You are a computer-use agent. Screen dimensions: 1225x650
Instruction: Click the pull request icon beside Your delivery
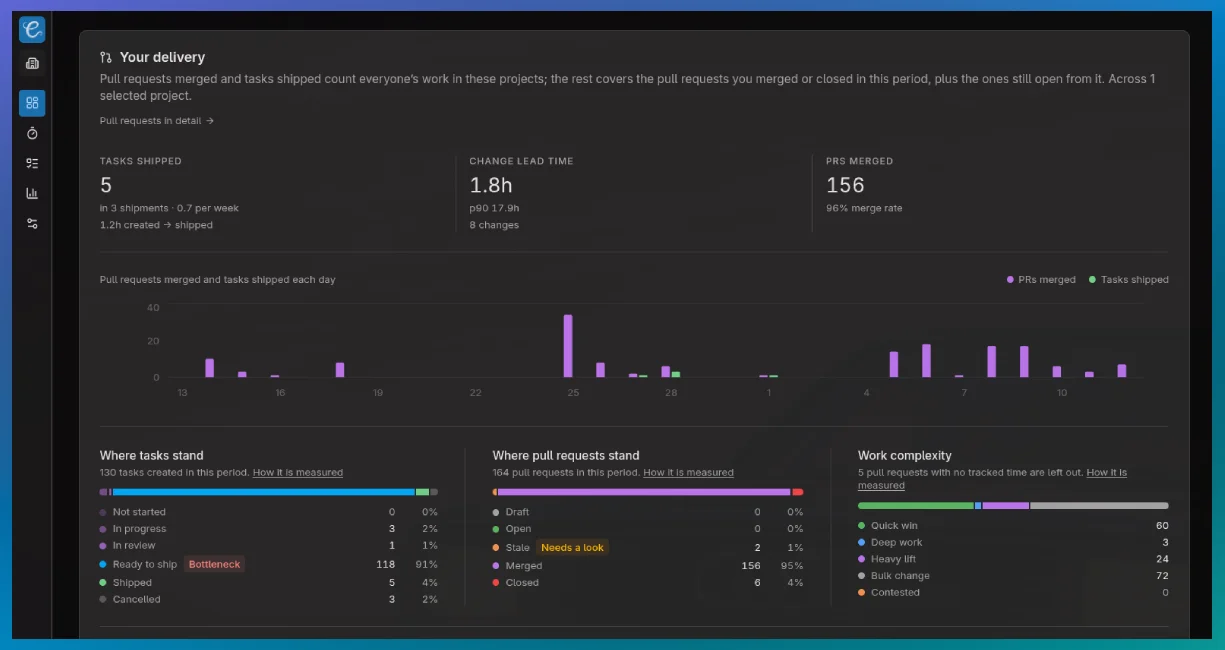click(106, 58)
